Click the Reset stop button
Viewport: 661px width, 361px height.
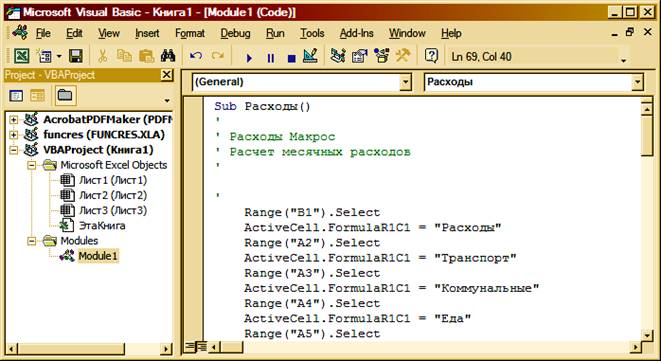point(291,58)
